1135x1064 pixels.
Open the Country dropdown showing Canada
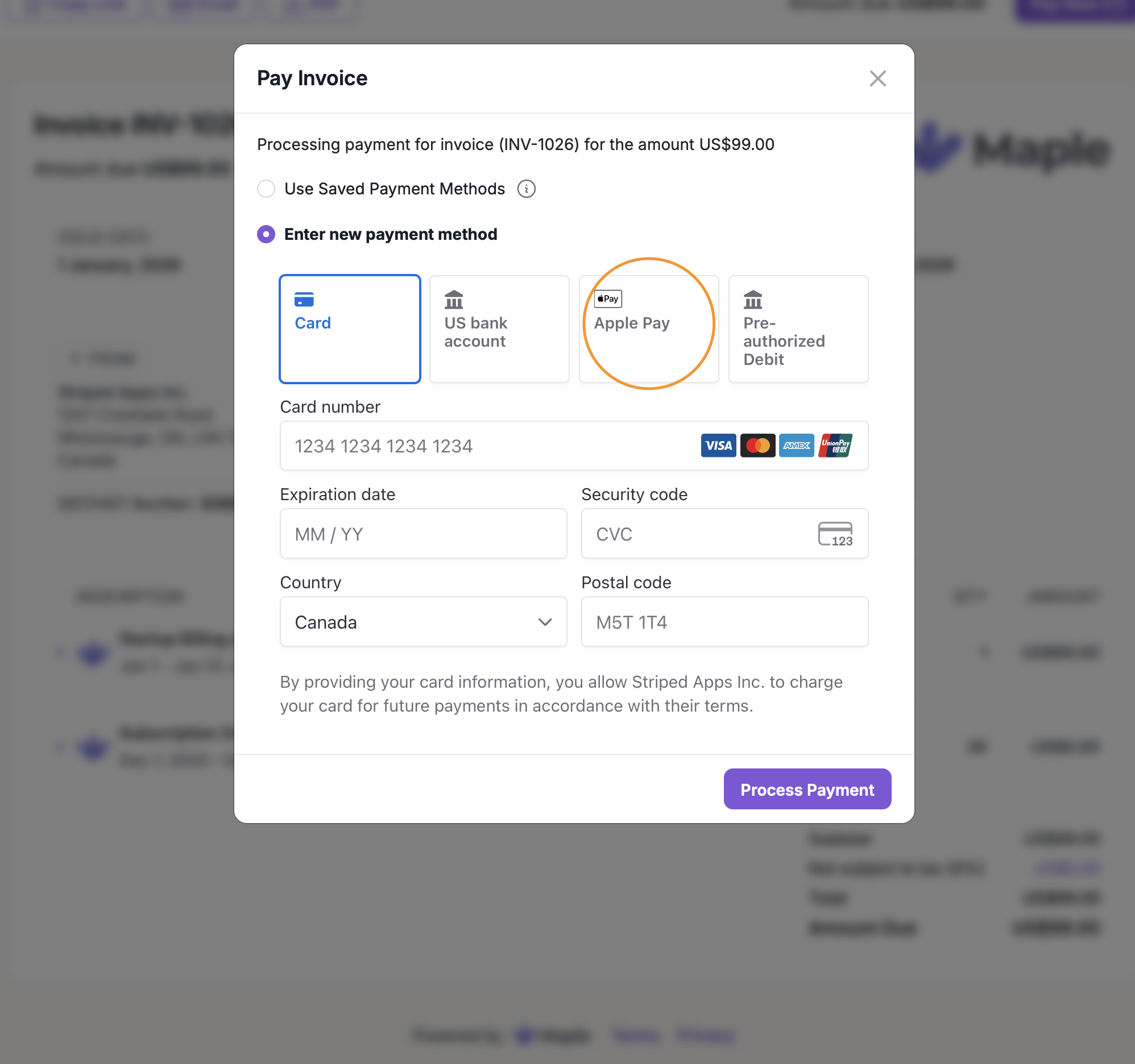[x=411, y=622]
